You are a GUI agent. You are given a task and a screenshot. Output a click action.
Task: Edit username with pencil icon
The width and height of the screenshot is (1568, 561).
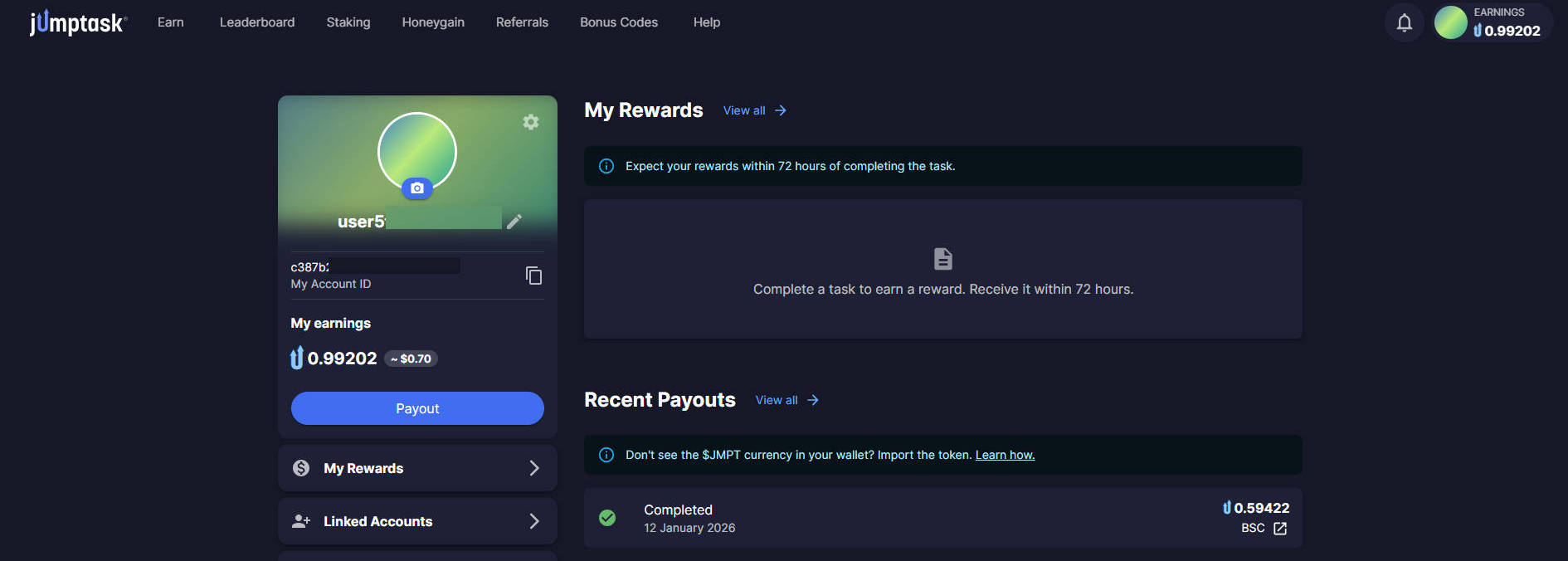(514, 221)
